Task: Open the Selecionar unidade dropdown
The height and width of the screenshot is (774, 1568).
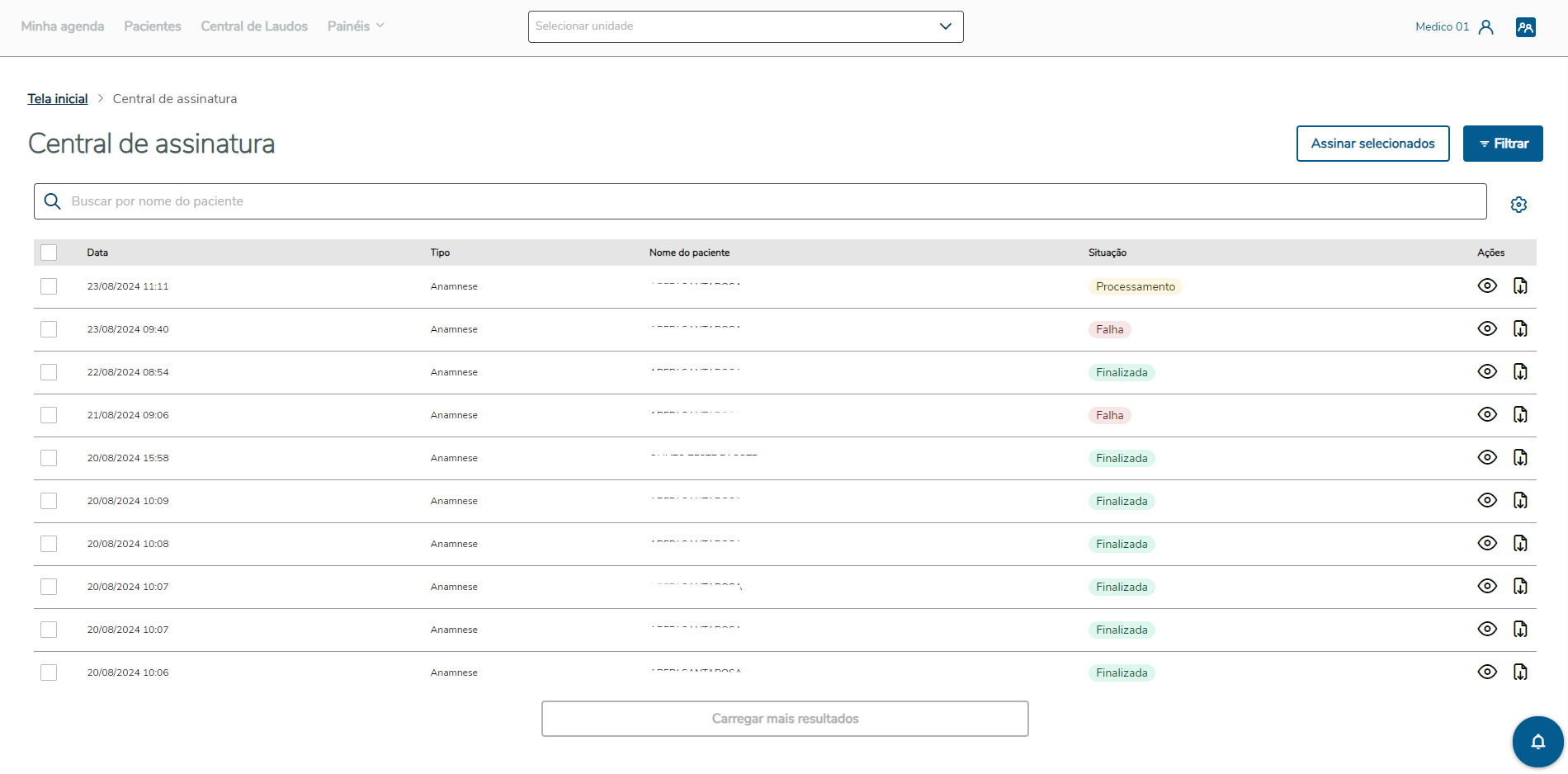Action: click(x=745, y=26)
